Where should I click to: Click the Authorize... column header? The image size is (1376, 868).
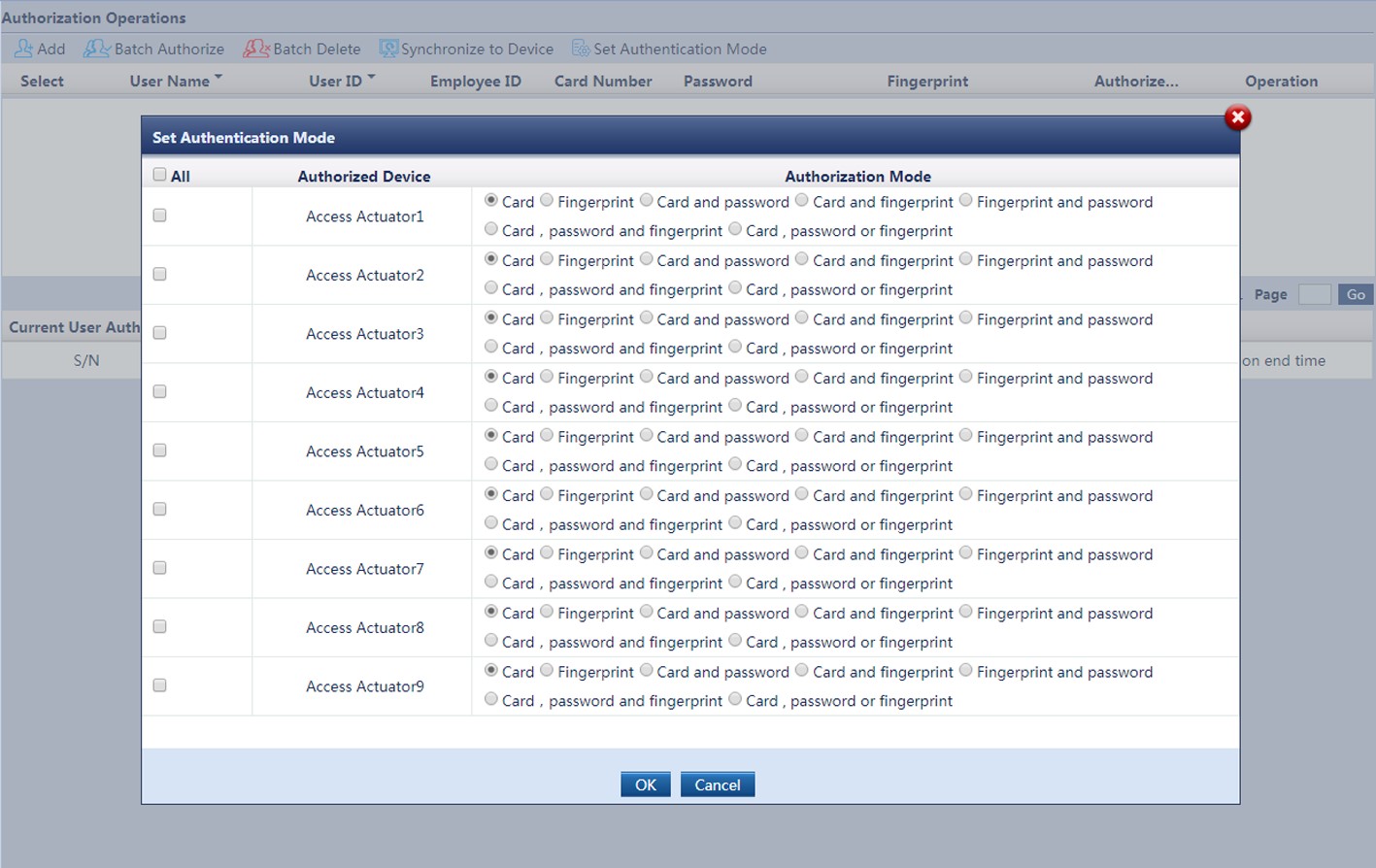point(1136,82)
